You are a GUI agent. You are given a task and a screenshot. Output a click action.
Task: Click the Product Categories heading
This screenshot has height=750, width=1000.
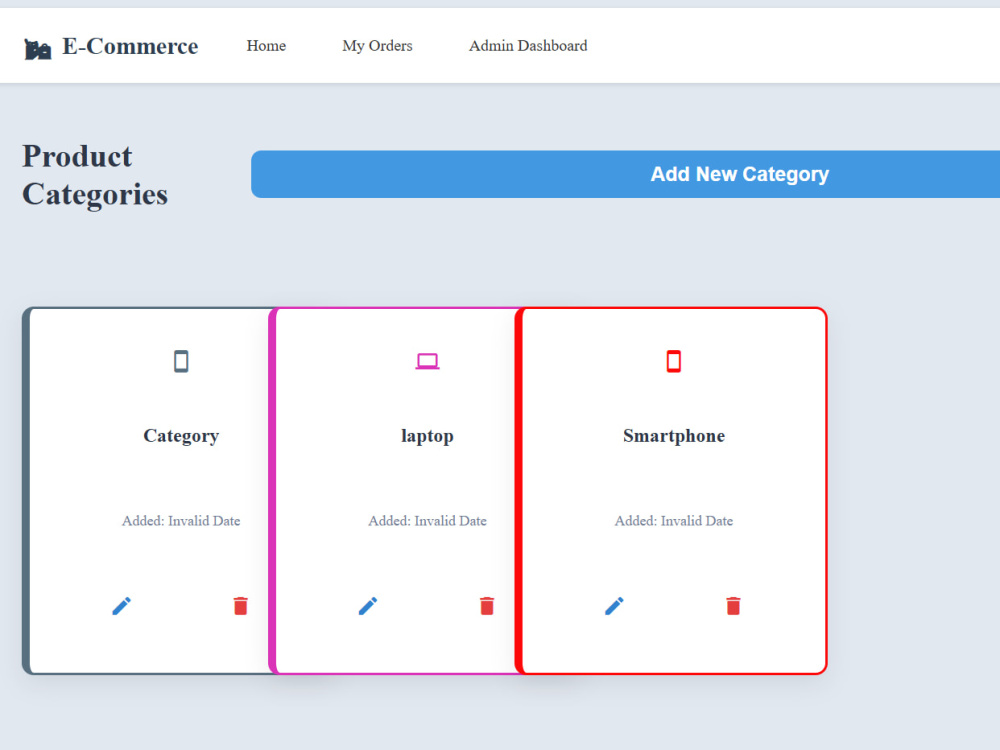tap(95, 175)
